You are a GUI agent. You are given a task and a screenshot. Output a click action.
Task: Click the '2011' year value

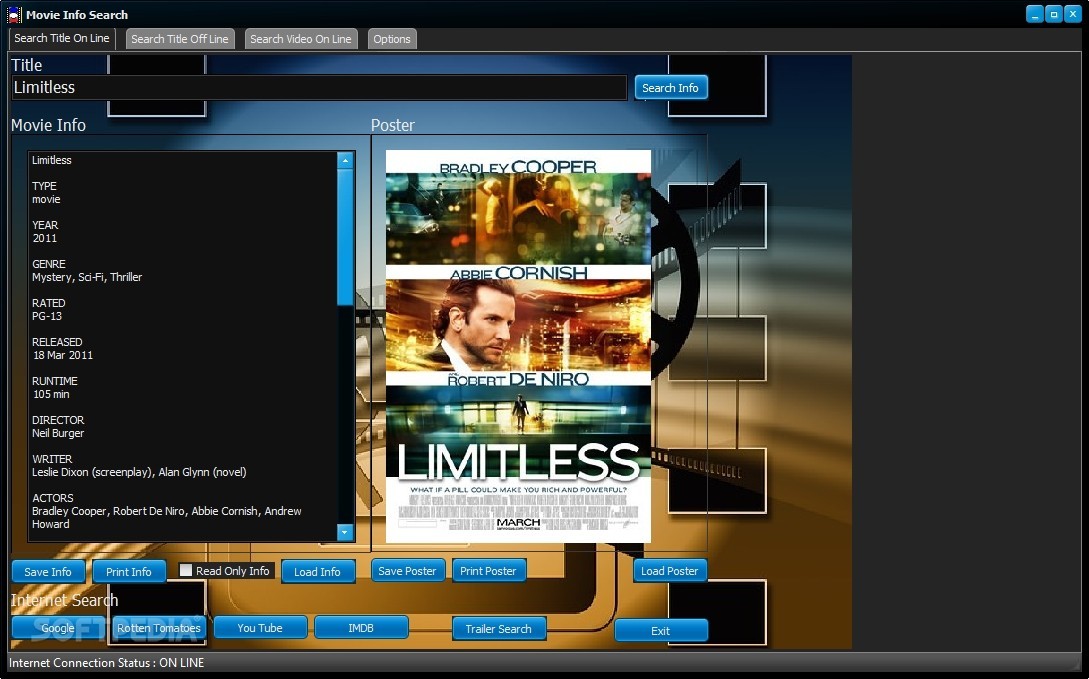[44, 238]
